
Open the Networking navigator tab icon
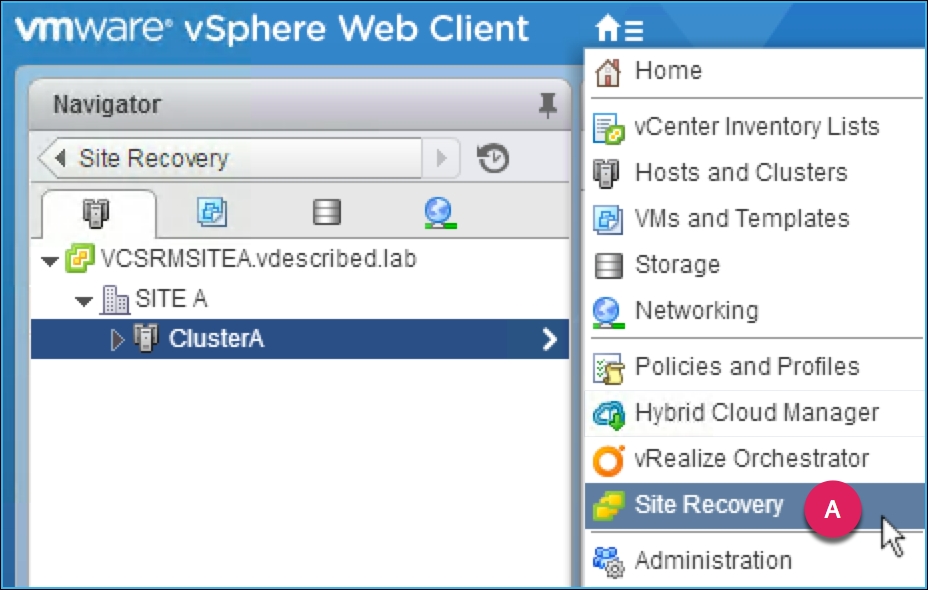440,212
